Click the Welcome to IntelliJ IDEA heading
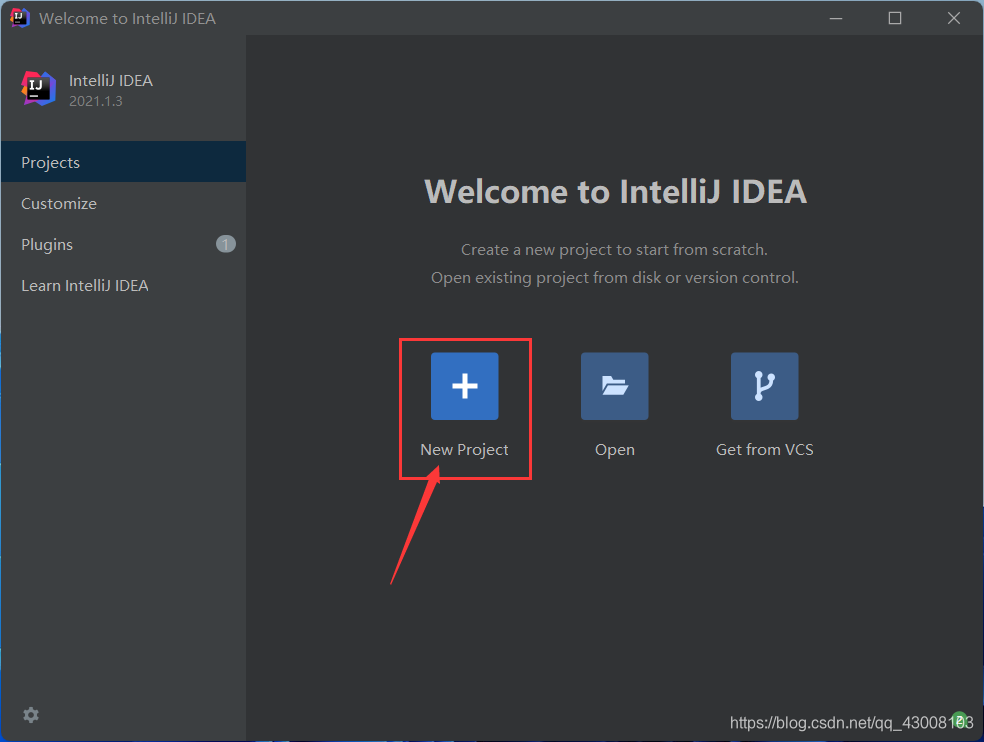The width and height of the screenshot is (984, 742). pyautogui.click(x=616, y=191)
